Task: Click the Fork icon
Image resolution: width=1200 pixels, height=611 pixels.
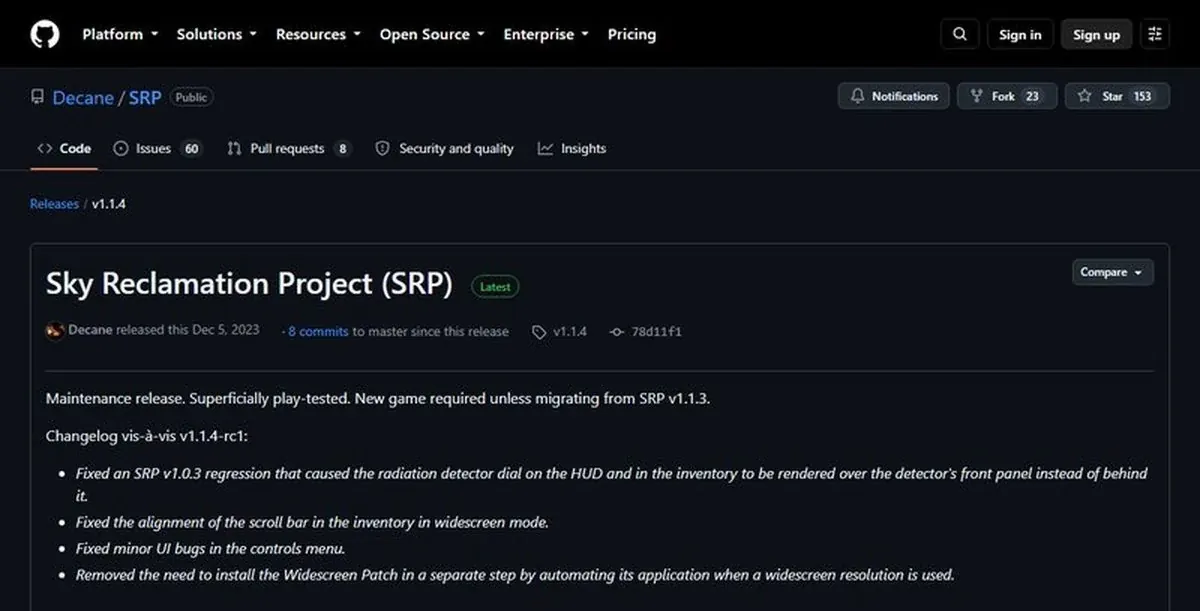Action: tap(977, 96)
